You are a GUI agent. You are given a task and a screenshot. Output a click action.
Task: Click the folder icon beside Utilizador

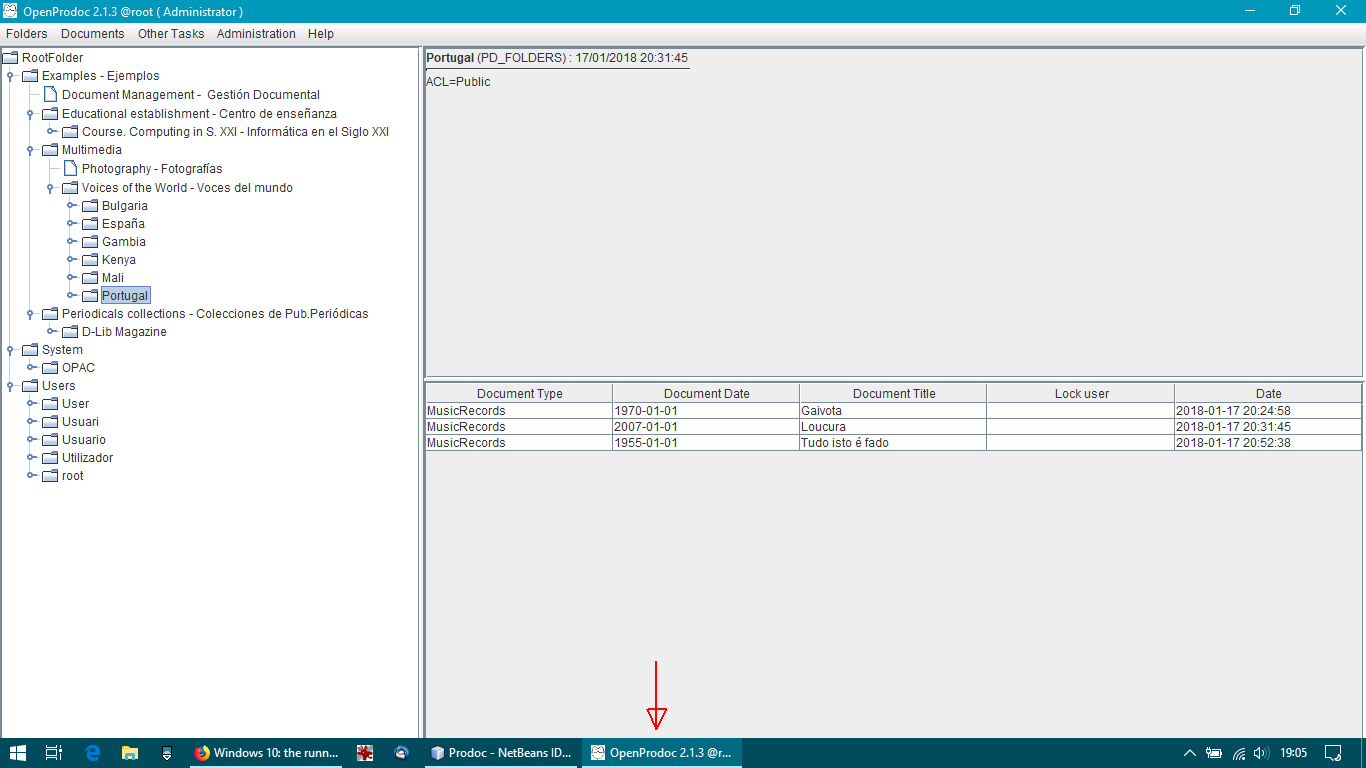coord(48,457)
